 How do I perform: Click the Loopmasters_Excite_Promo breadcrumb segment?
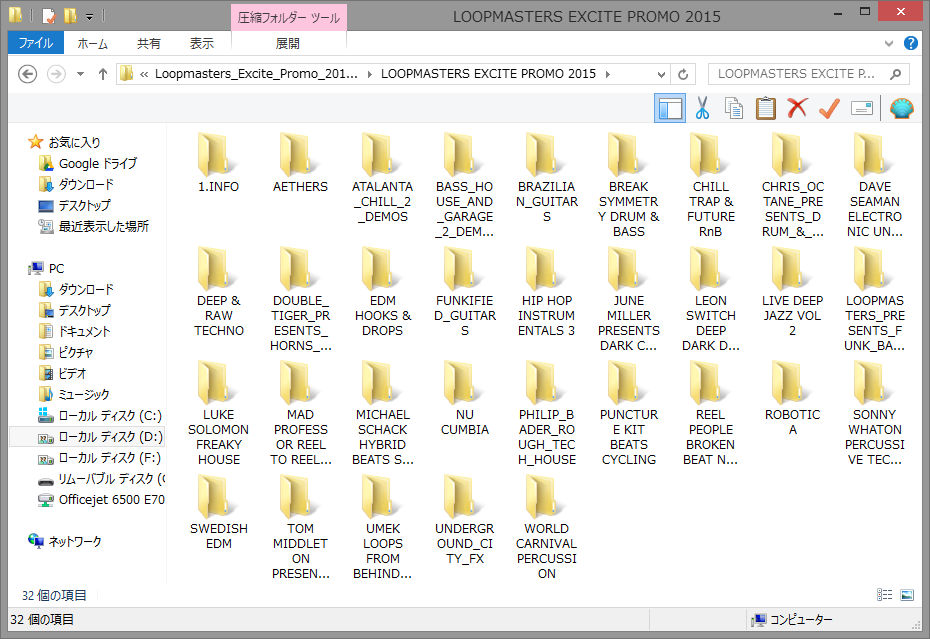tap(256, 74)
